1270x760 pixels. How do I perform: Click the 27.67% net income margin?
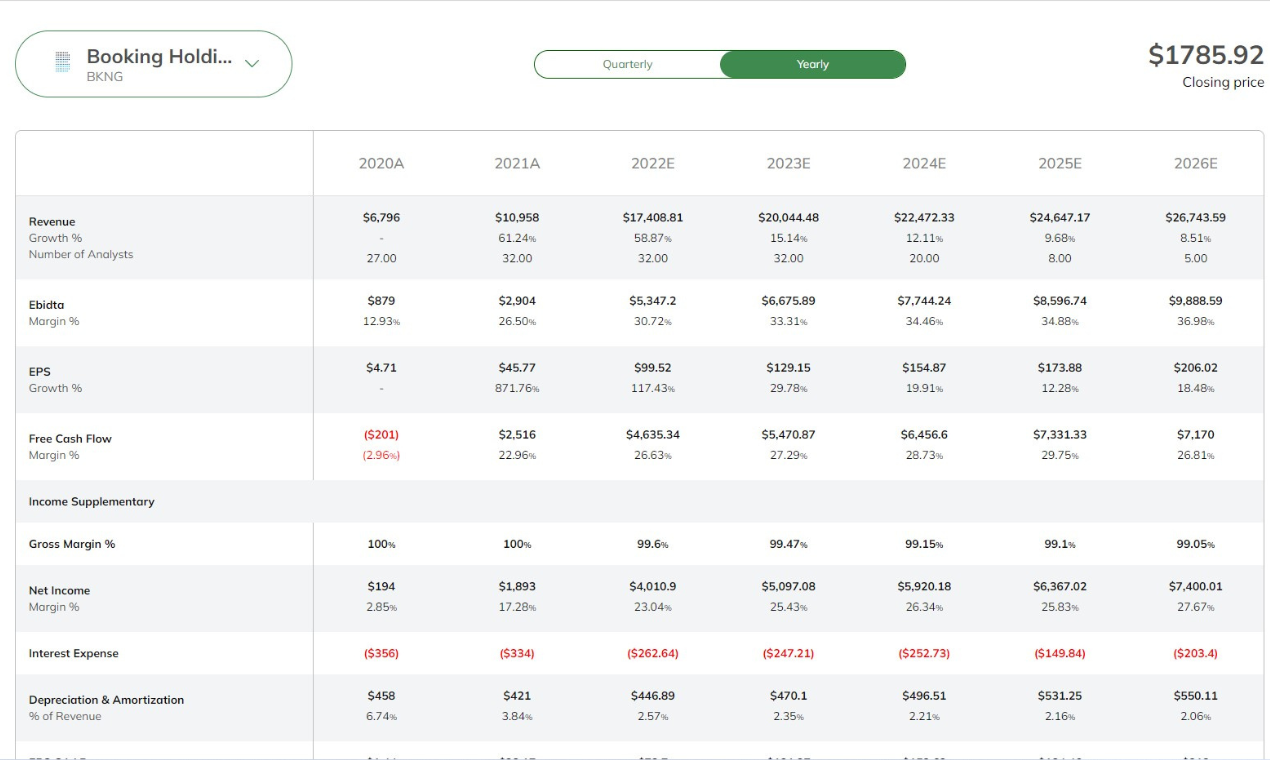point(1195,607)
